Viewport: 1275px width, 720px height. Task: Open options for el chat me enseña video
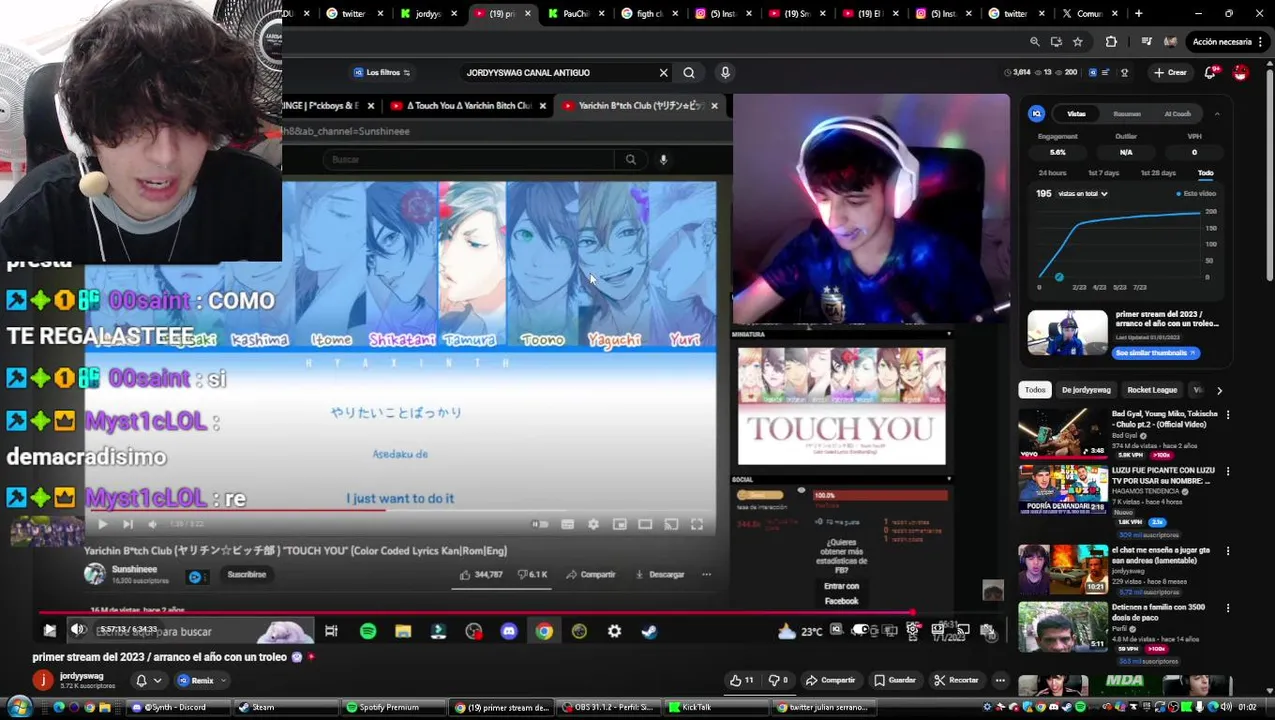1228,551
